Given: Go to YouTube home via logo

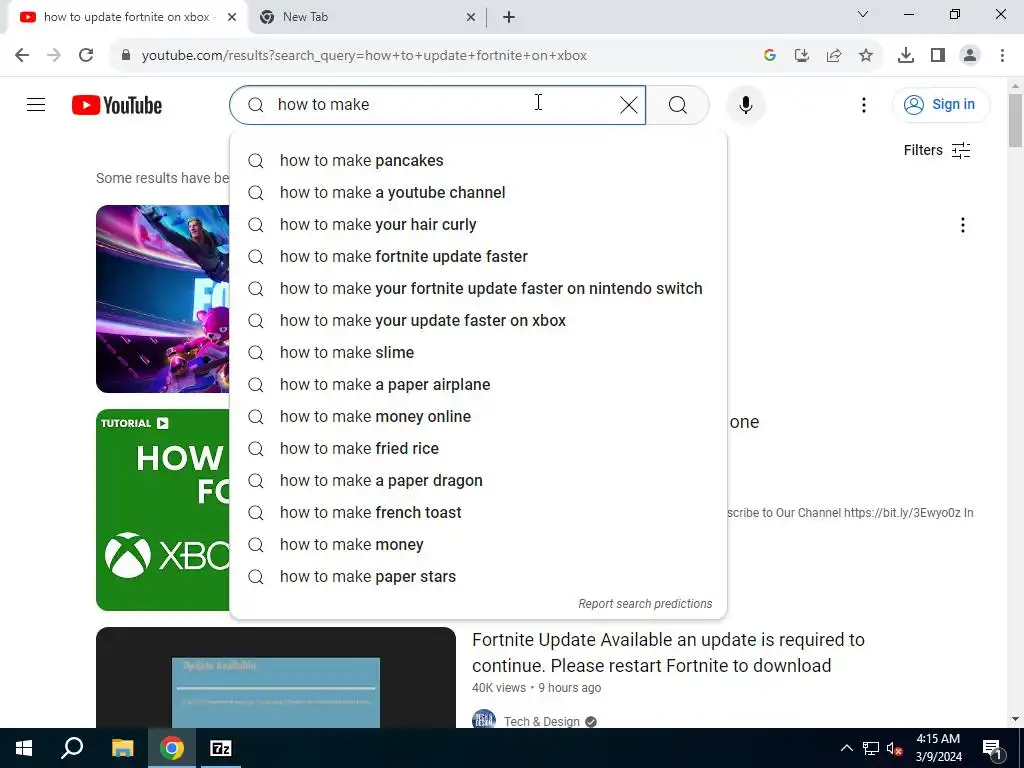Looking at the screenshot, I should [117, 105].
